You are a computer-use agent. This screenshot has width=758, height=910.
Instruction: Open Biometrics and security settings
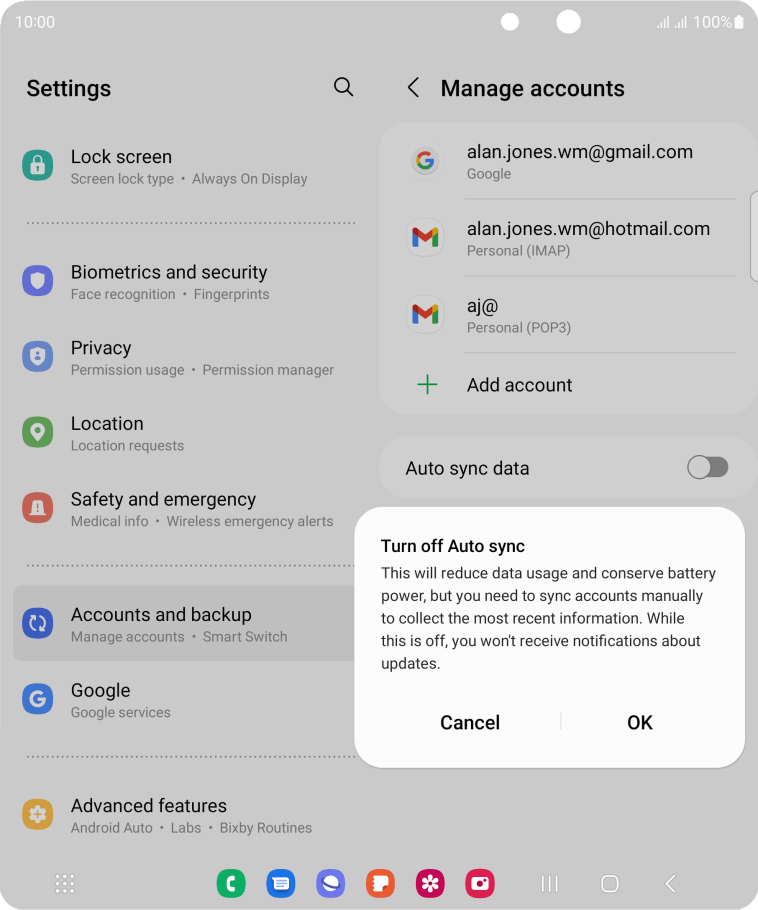click(x=189, y=282)
